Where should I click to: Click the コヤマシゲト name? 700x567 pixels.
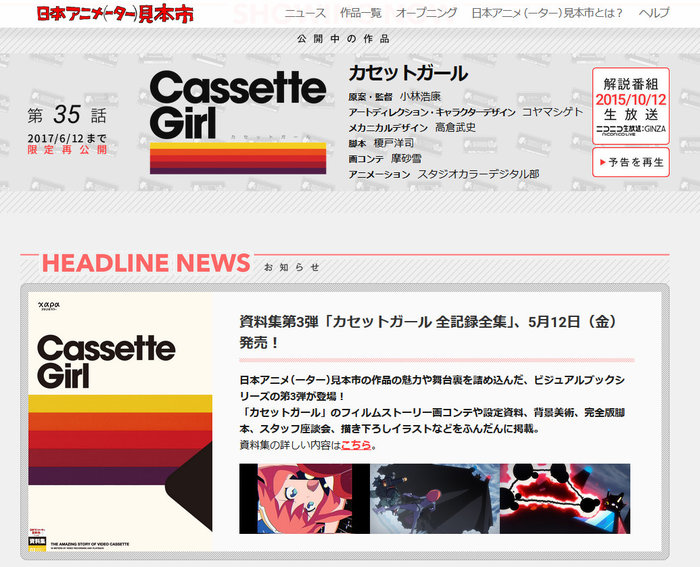tap(553, 112)
